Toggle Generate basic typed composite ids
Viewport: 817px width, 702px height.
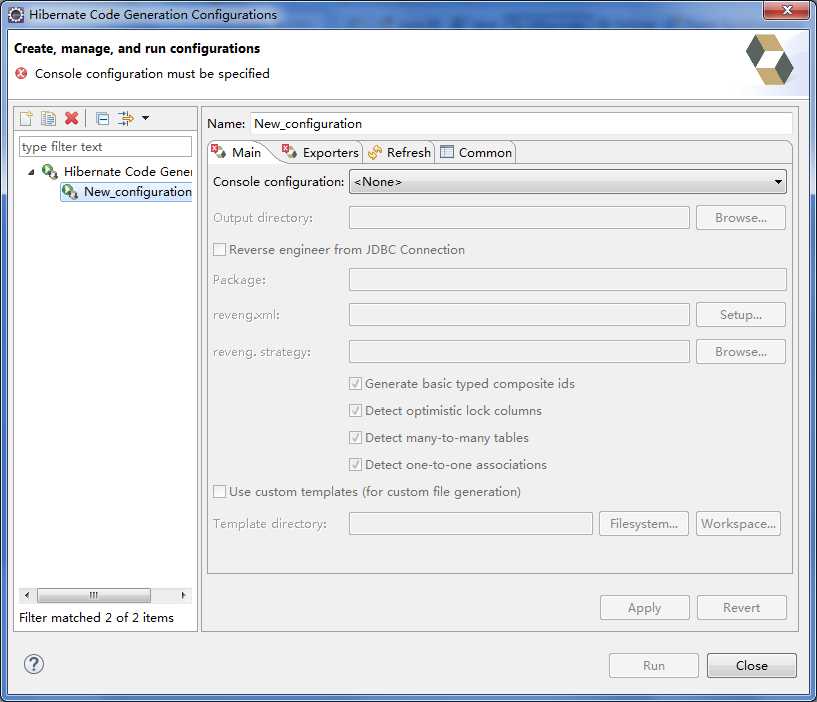point(355,384)
